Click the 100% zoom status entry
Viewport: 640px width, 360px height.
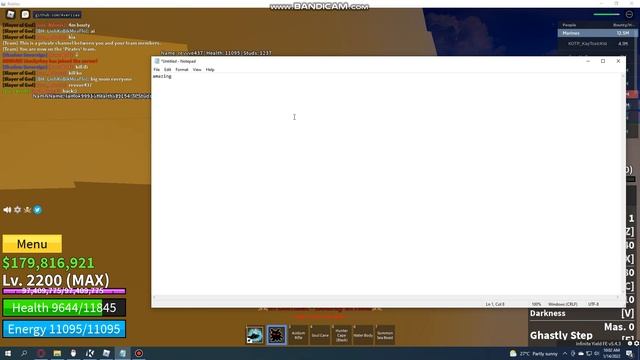(x=536, y=304)
